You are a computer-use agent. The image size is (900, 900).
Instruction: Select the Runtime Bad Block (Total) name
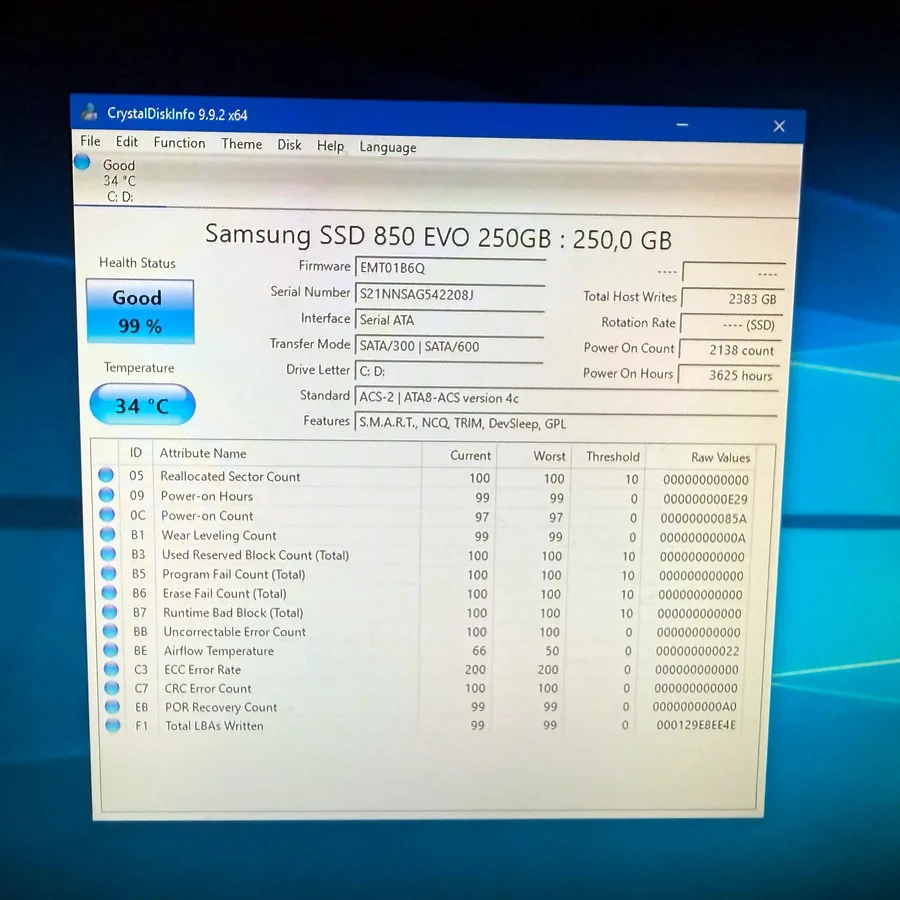click(233, 612)
